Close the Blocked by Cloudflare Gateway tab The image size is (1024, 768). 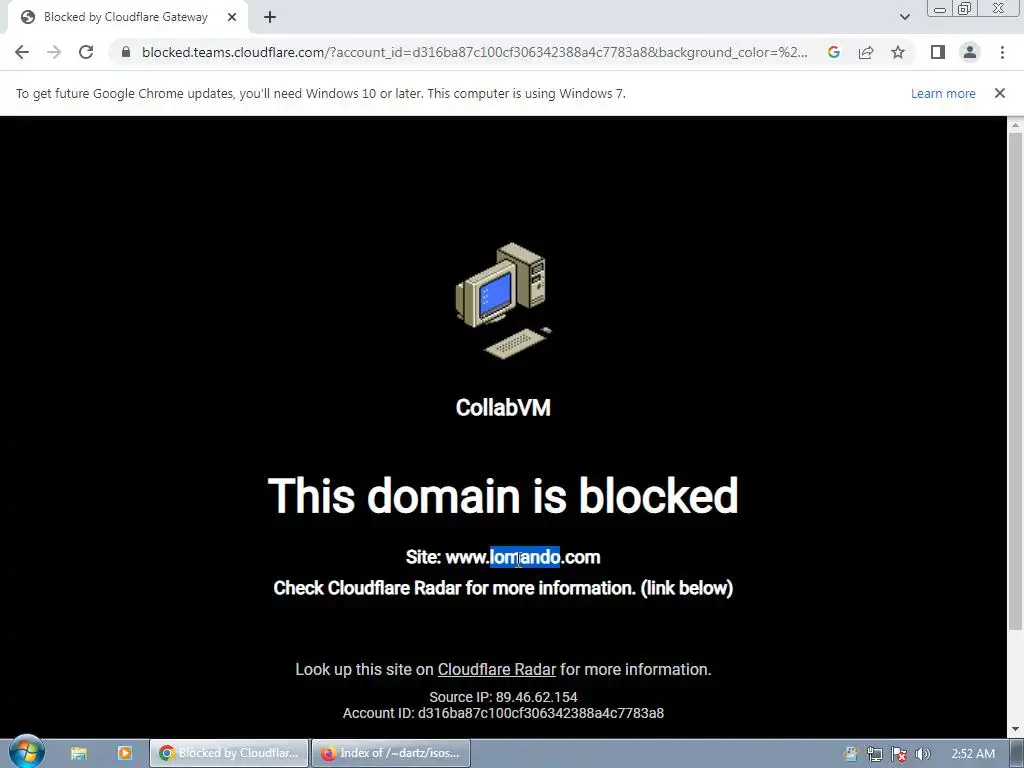tap(232, 17)
